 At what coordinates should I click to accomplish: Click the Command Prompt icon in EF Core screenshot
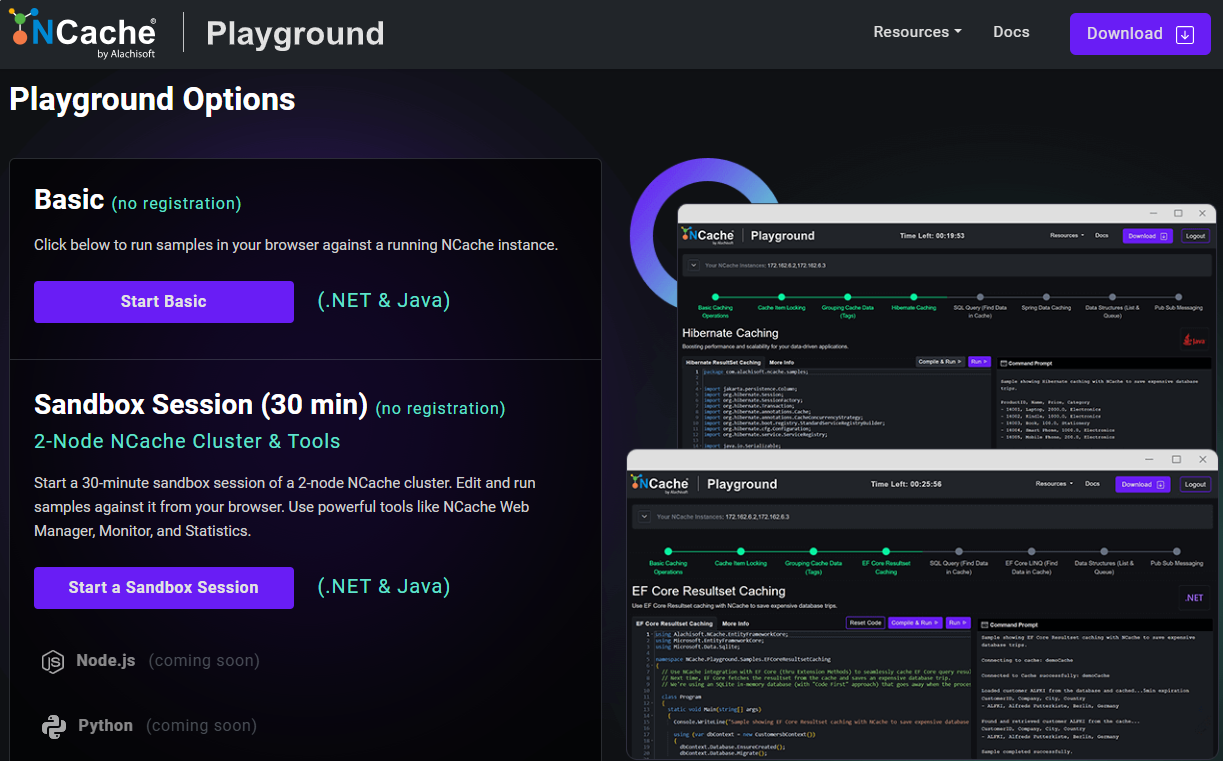pos(984,624)
